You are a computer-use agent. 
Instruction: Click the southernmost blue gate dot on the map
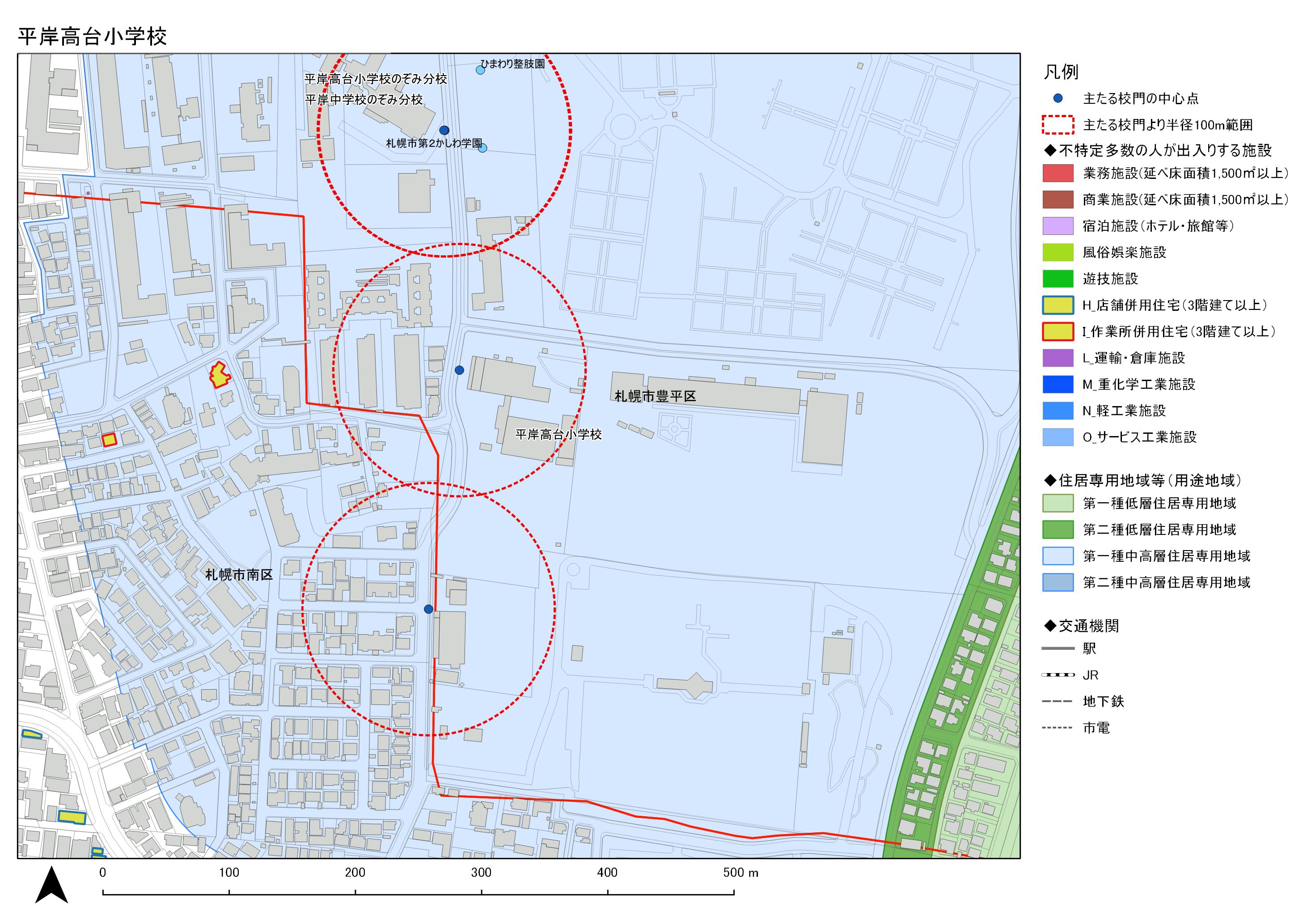tap(429, 609)
